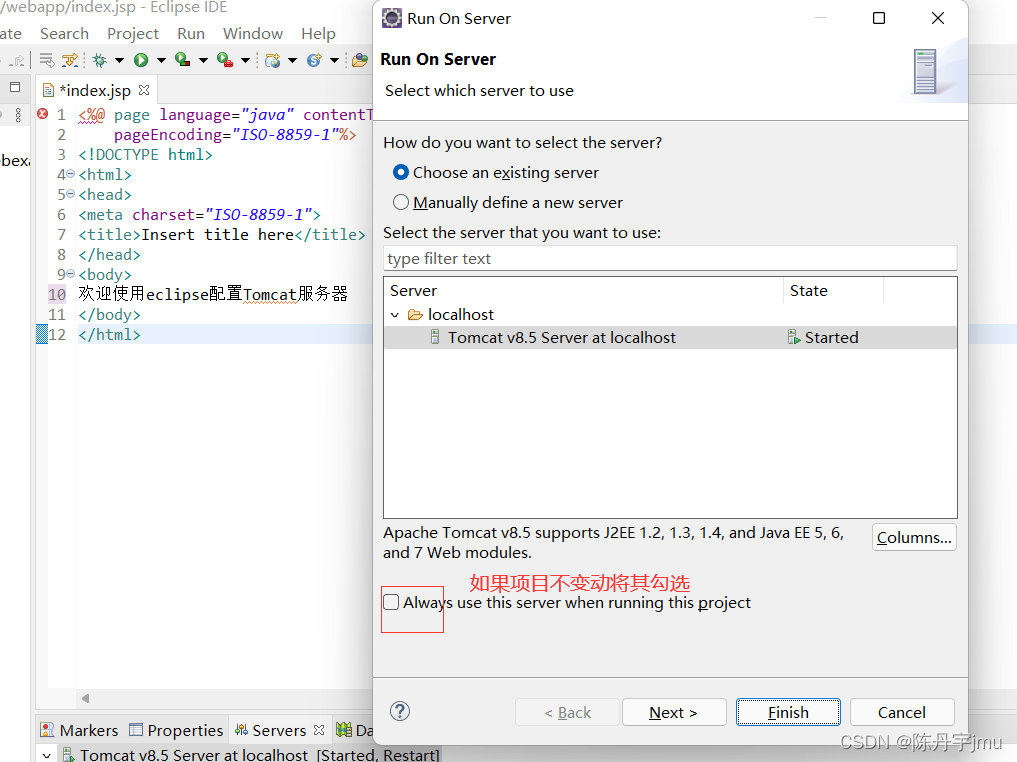Click the Properties view icon
Viewport: 1017px width, 762px height.
tap(136, 730)
